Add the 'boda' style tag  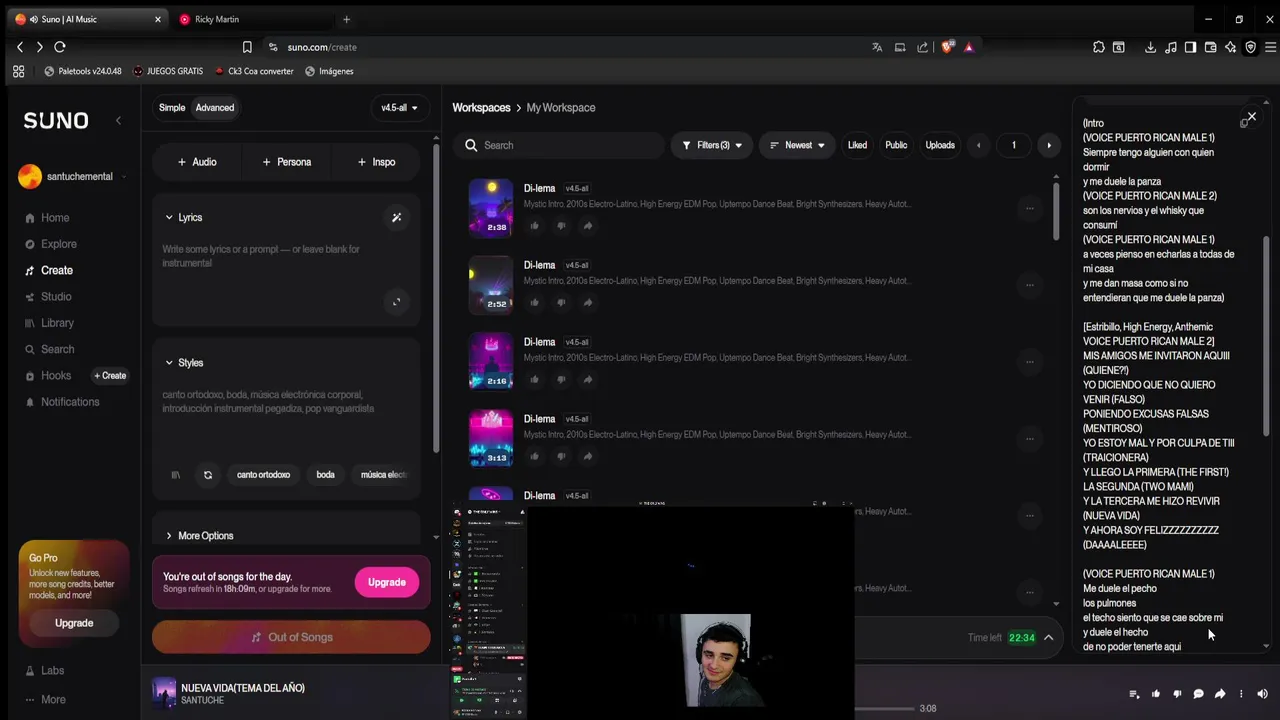tap(325, 475)
